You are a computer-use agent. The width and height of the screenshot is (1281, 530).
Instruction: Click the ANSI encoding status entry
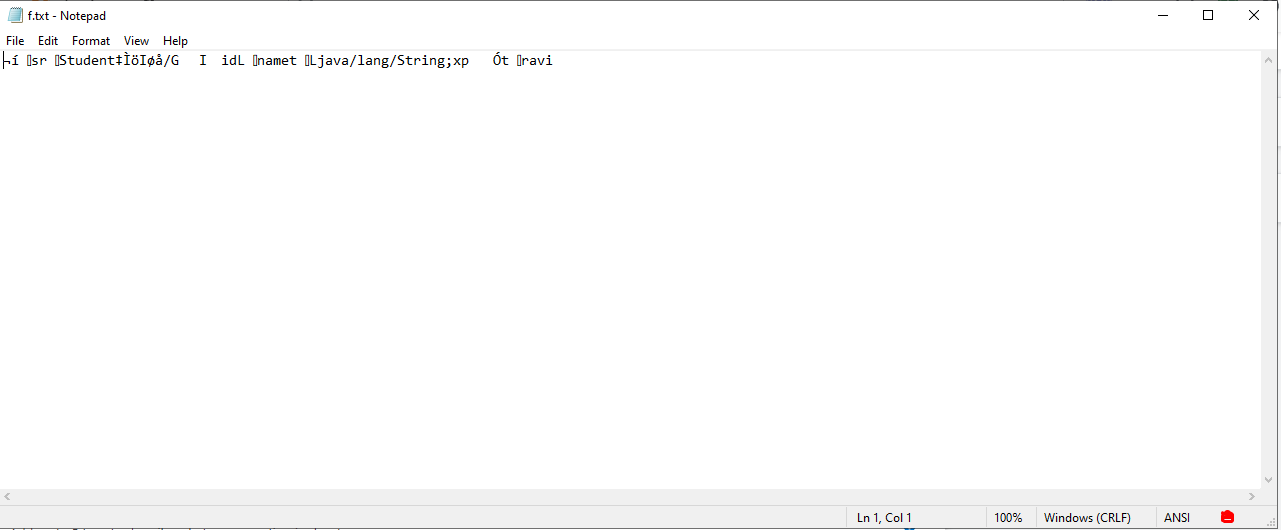click(1177, 518)
